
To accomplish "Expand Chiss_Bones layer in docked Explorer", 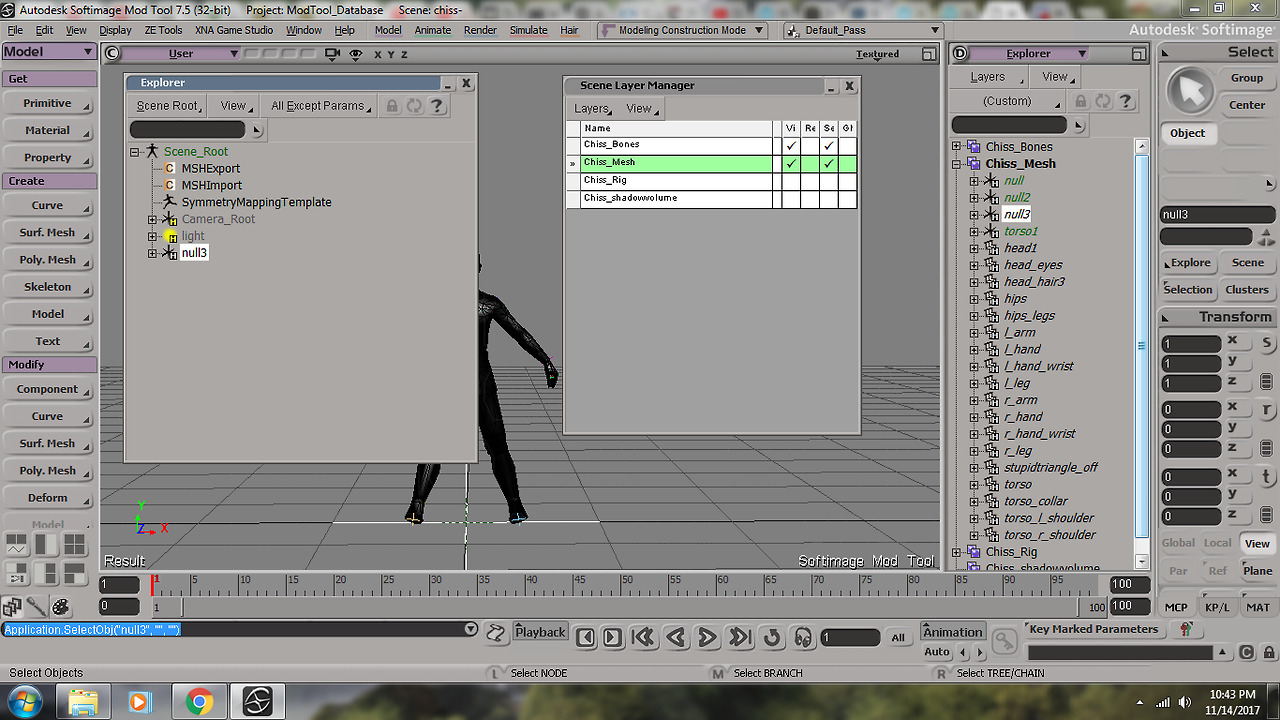I will 956,147.
